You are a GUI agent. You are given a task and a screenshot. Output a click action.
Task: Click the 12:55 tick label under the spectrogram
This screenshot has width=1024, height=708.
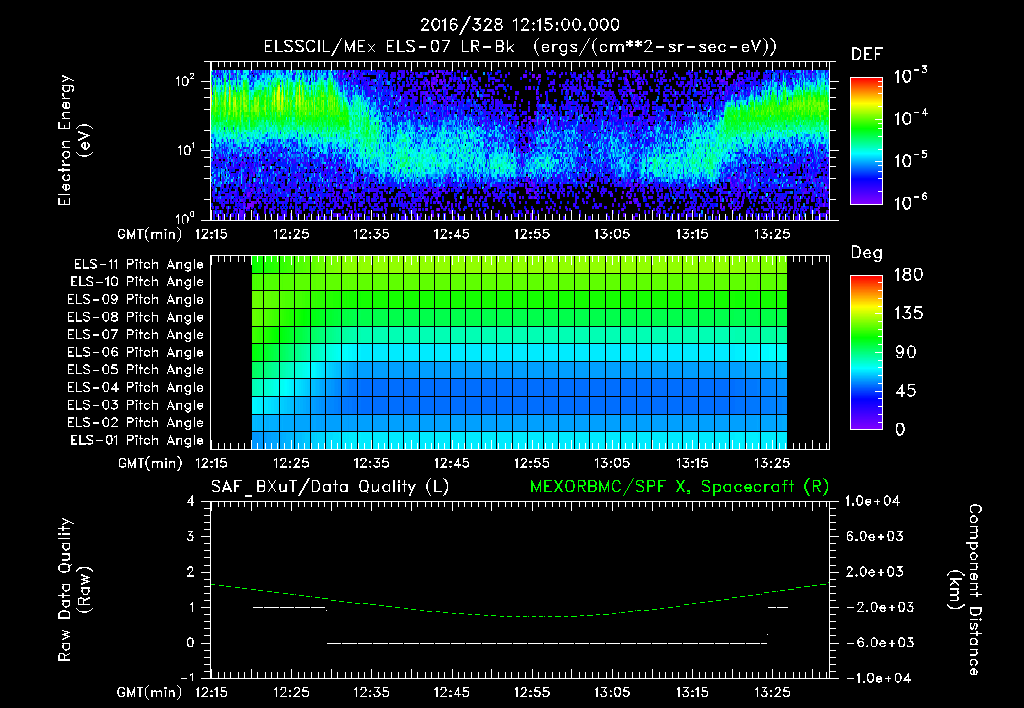pos(532,234)
